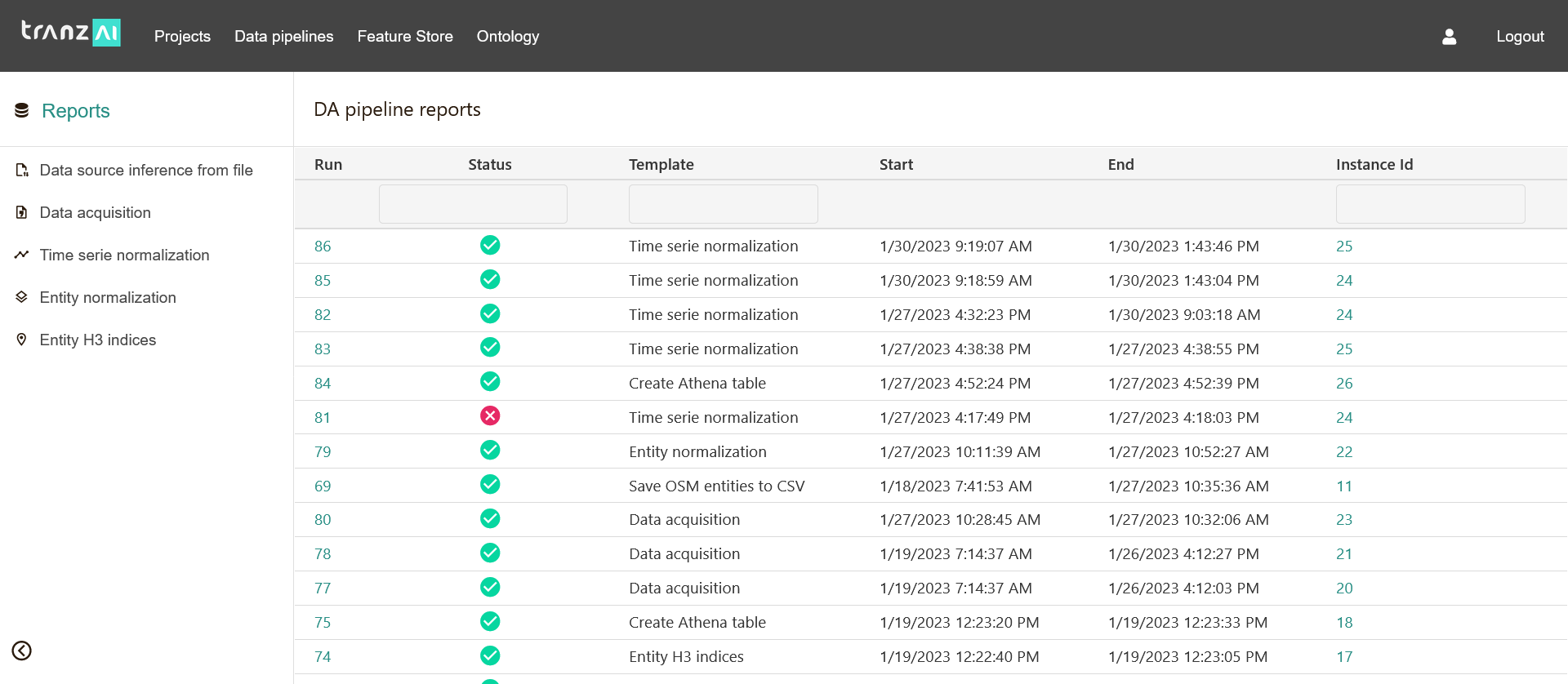Click success status icon for run 85
The width and height of the screenshot is (1568, 684).
pyautogui.click(x=490, y=279)
